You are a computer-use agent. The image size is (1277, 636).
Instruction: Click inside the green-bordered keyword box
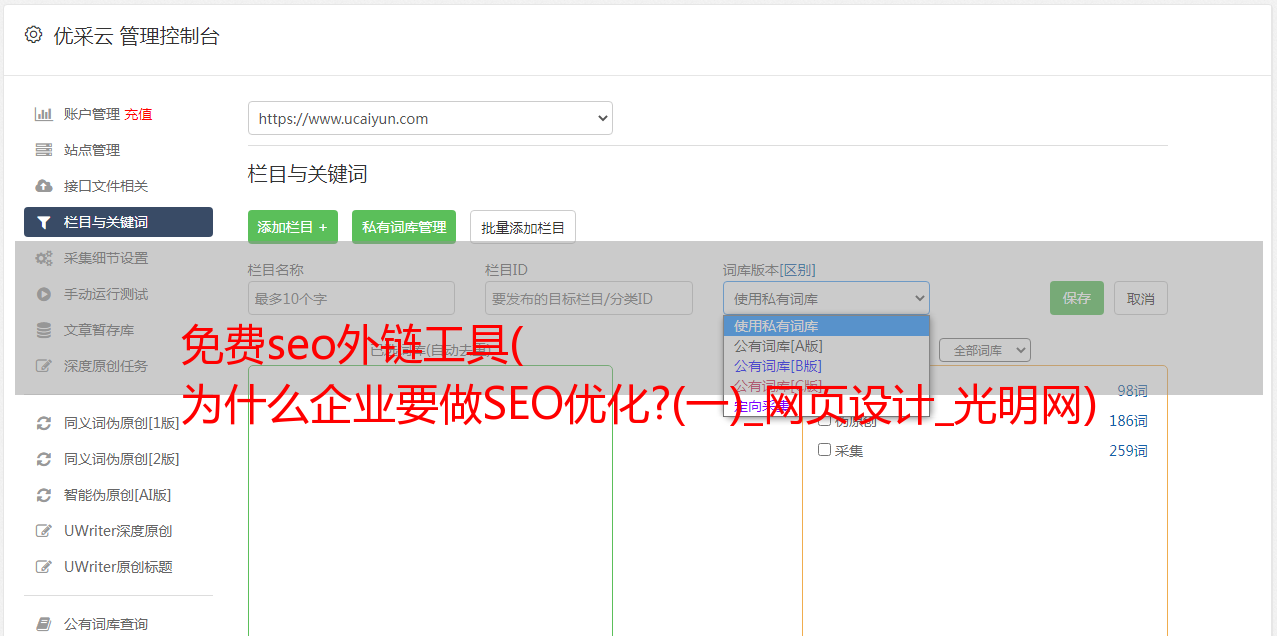[430, 500]
